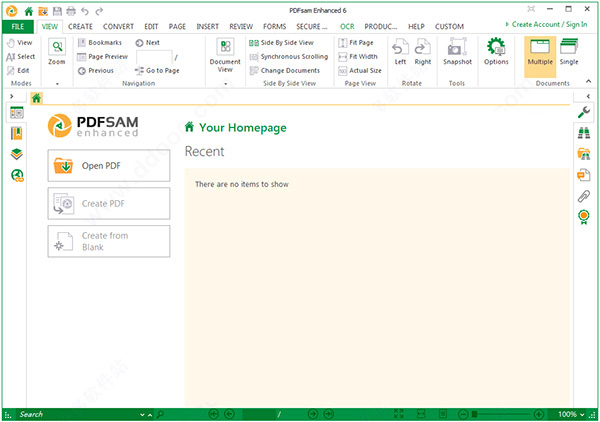Viewport: 600px width, 422px height.
Task: Open the OCR ribbon tab
Action: (x=347, y=26)
